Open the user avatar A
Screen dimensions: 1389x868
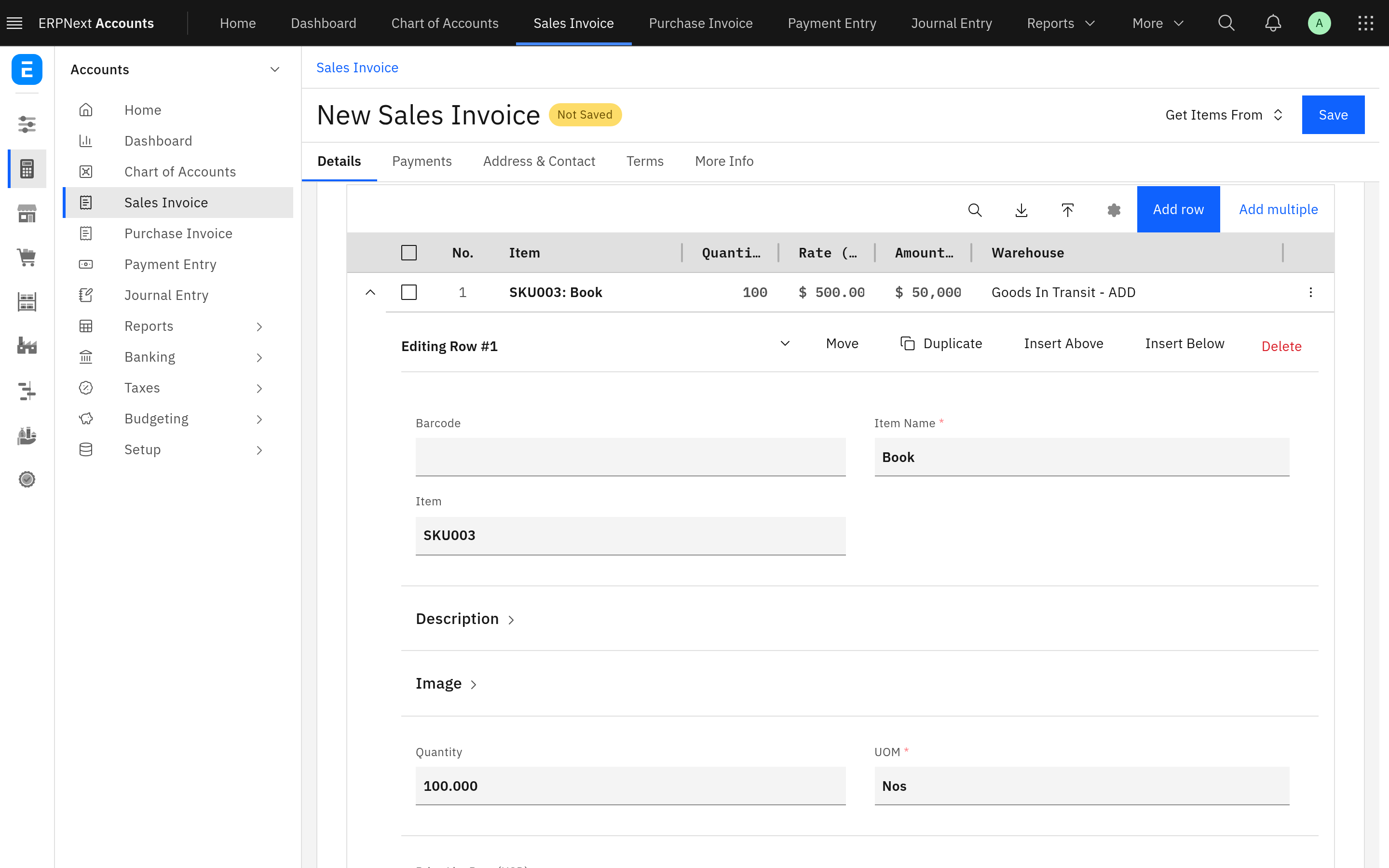1319,23
